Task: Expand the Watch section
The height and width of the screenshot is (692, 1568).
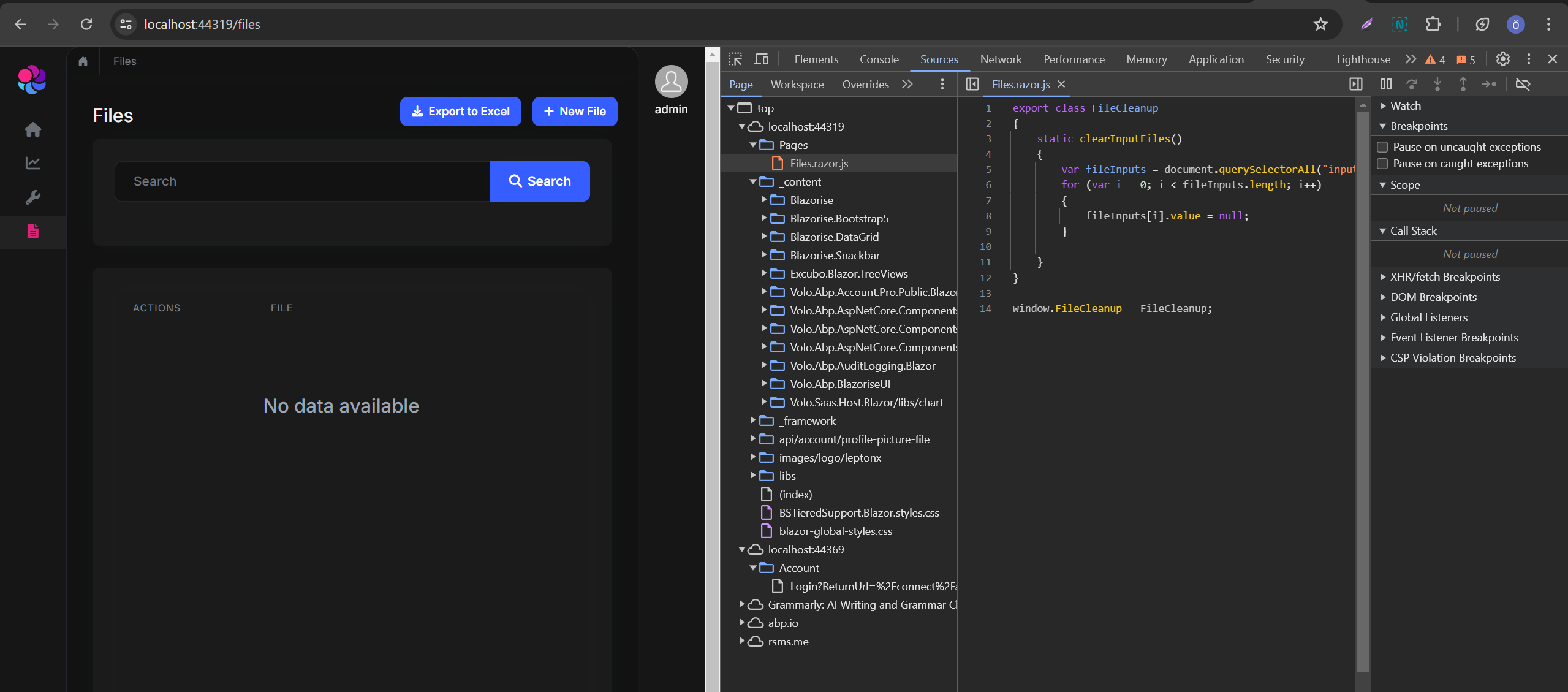Action: coord(1383,106)
